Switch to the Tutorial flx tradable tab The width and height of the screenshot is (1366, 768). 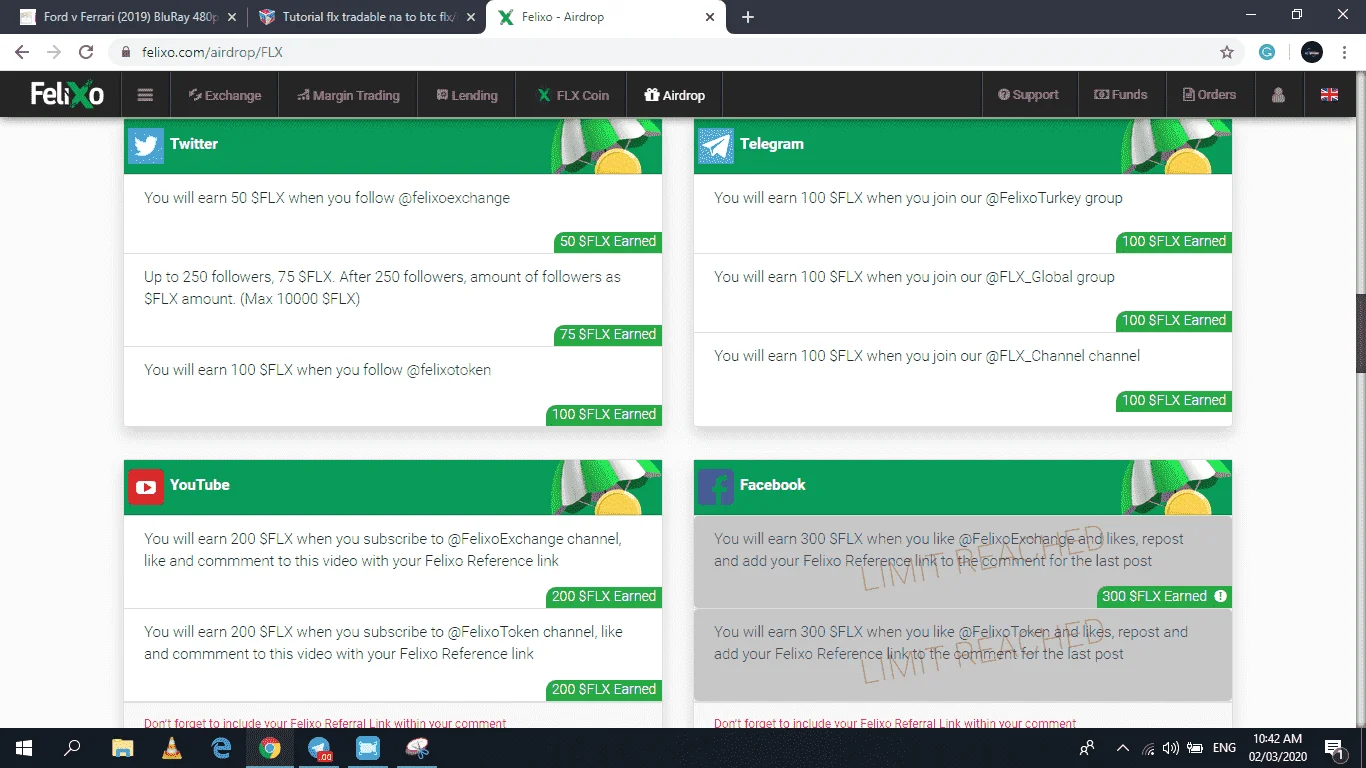(366, 17)
